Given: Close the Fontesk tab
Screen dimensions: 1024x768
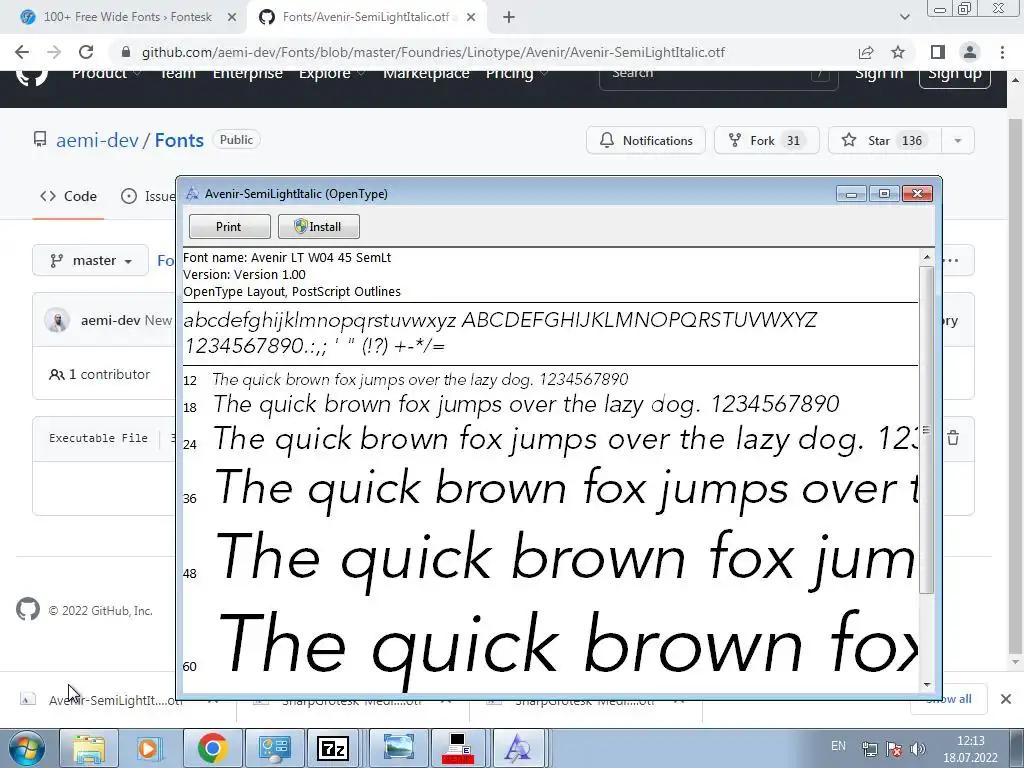Looking at the screenshot, I should [231, 18].
